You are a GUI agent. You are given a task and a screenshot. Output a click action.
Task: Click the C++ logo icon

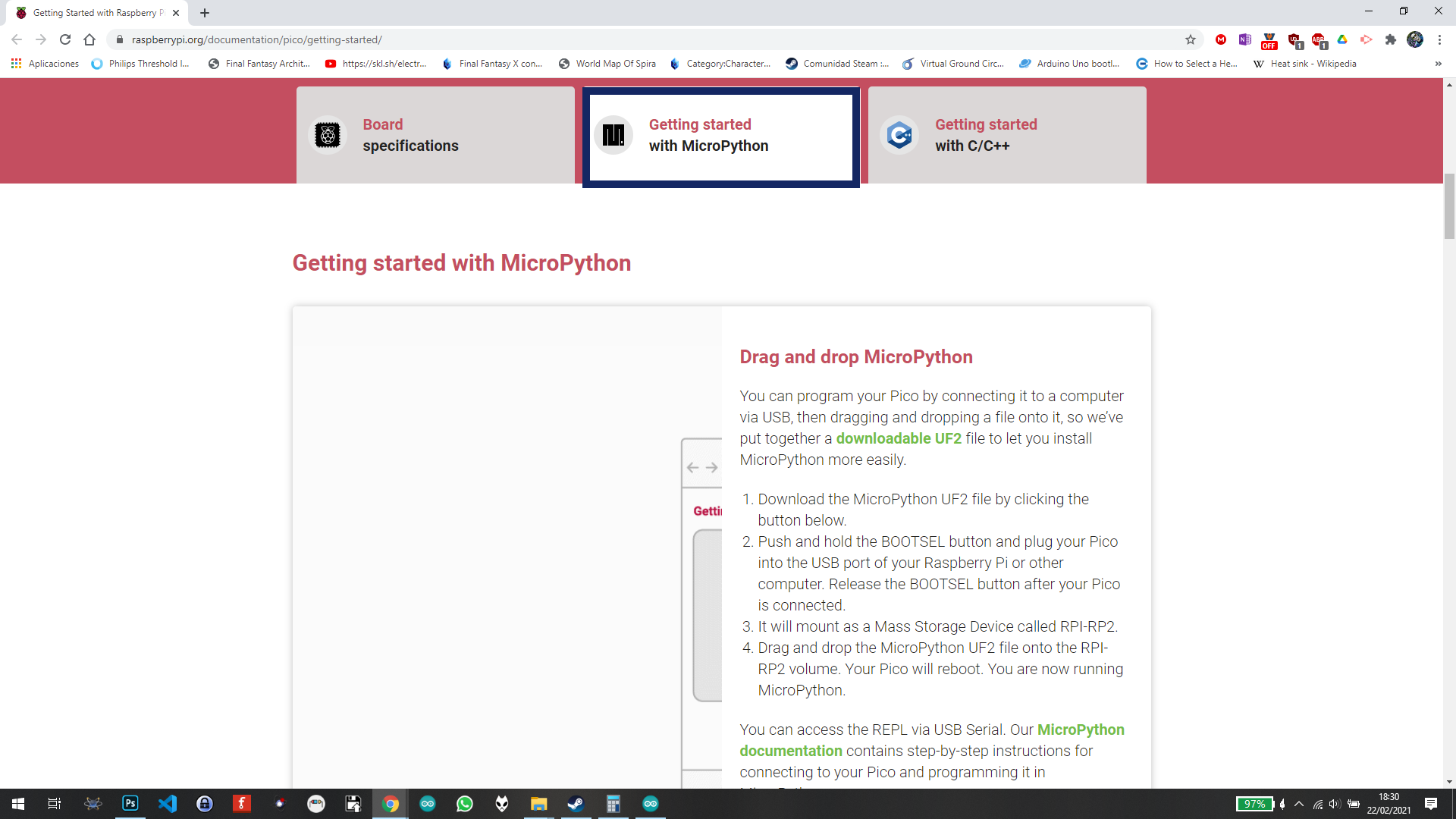(899, 135)
